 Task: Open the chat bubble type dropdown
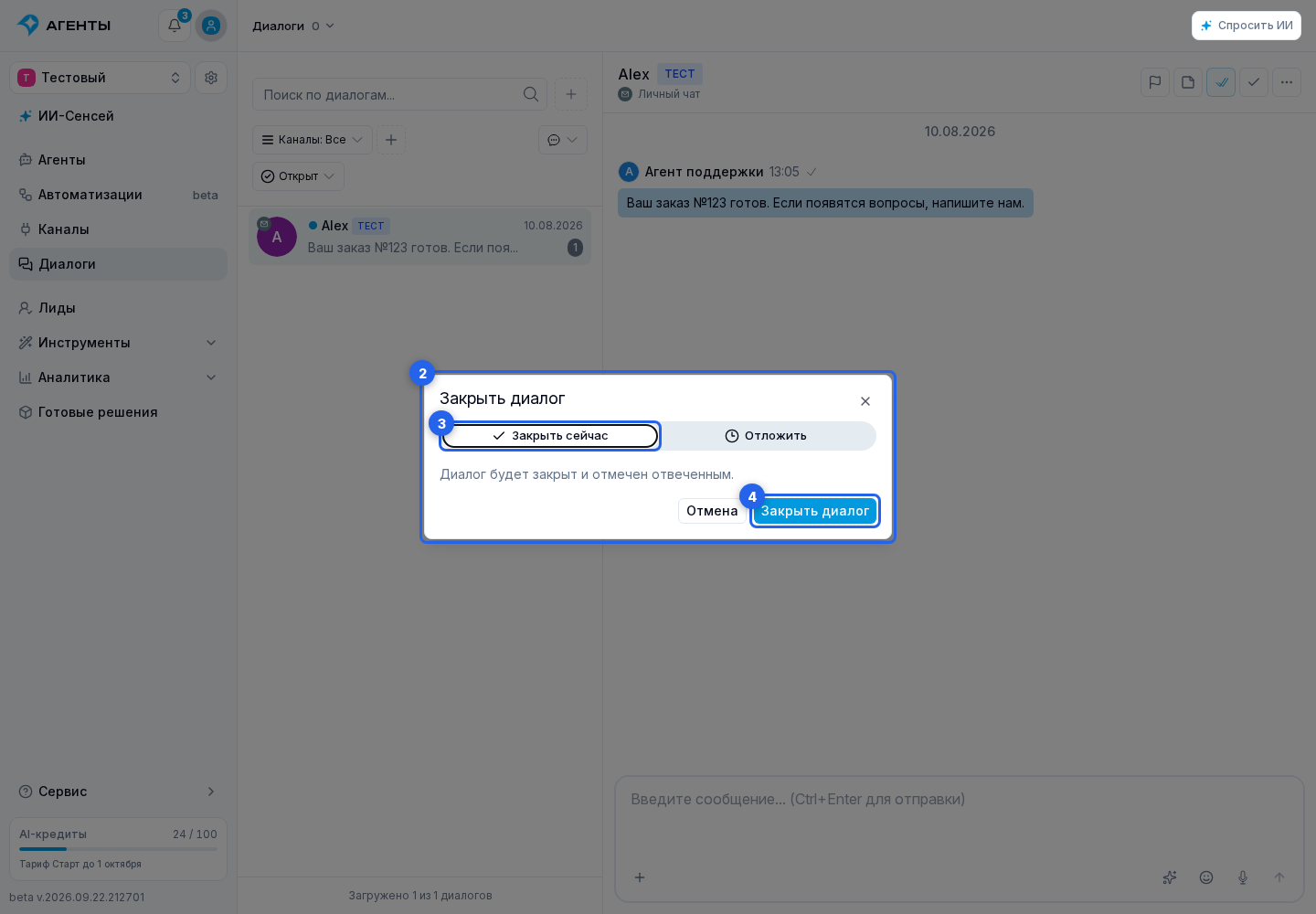563,140
